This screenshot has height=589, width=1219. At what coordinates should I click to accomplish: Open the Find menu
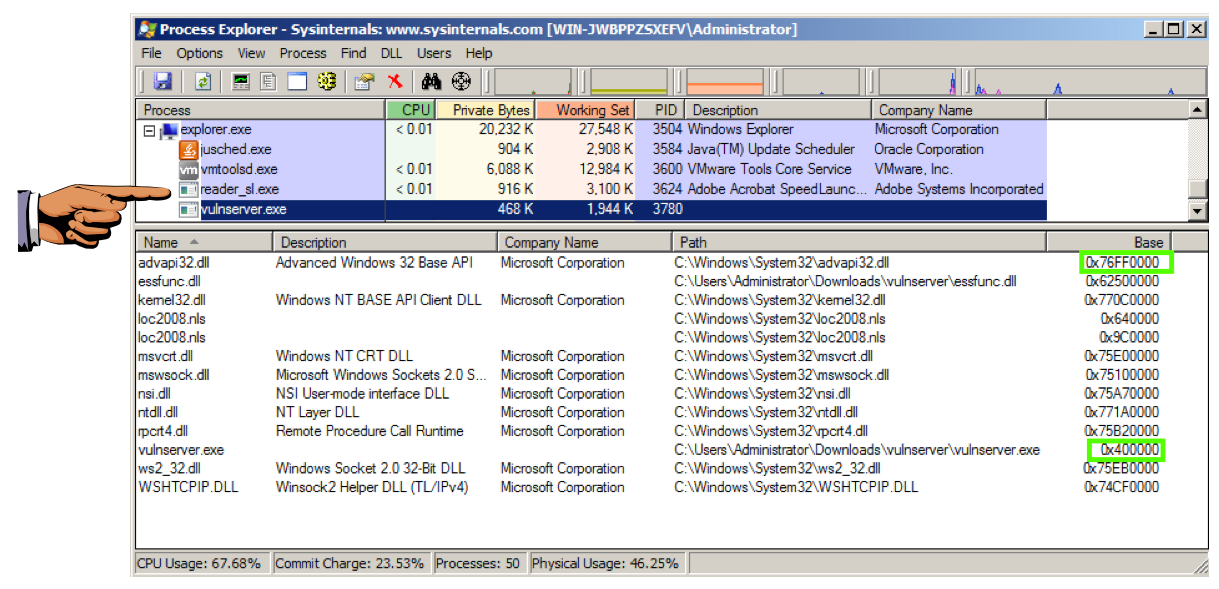coord(353,53)
